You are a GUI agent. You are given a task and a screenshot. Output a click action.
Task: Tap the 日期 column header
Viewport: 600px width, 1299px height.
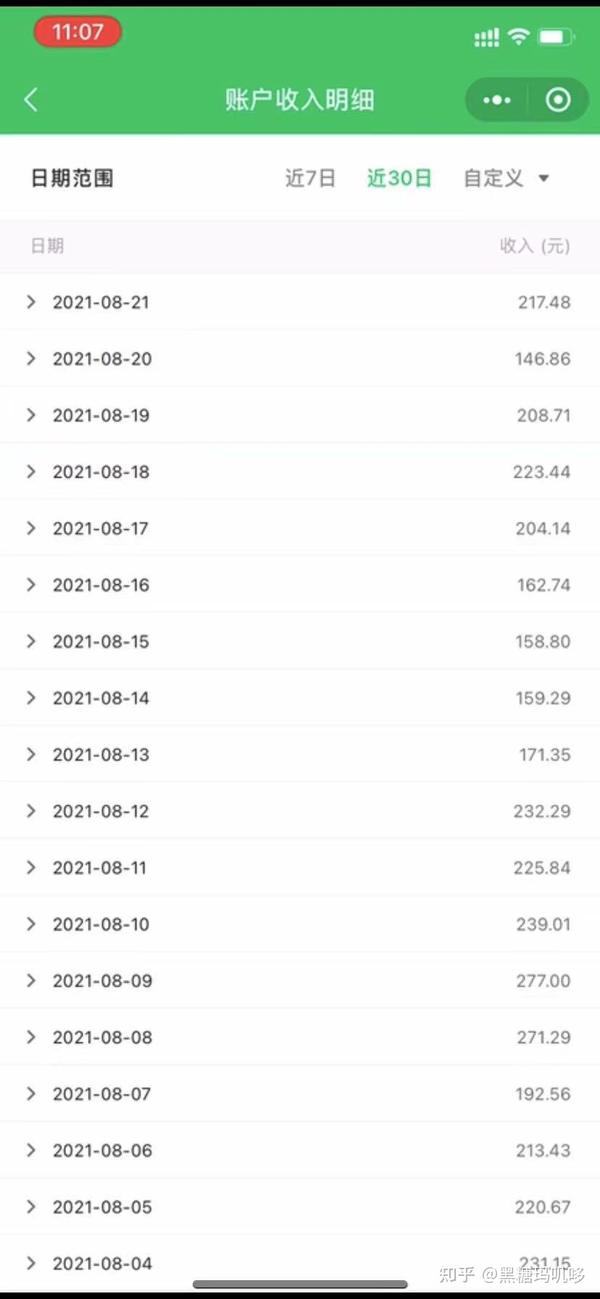pos(47,246)
